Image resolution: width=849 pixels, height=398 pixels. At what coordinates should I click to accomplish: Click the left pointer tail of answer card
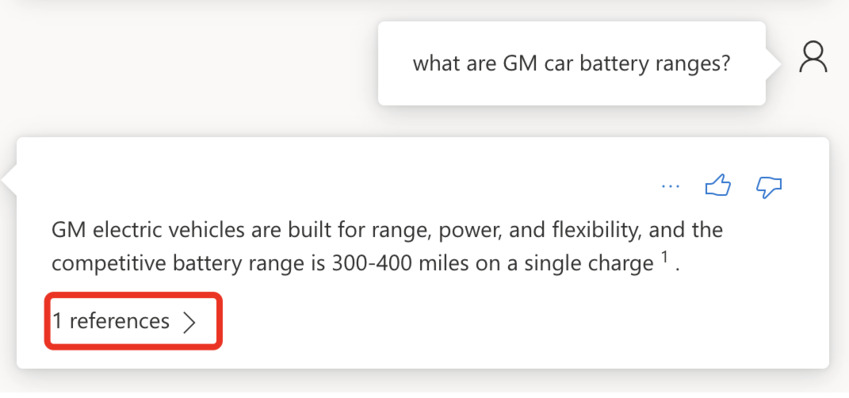pos(9,180)
